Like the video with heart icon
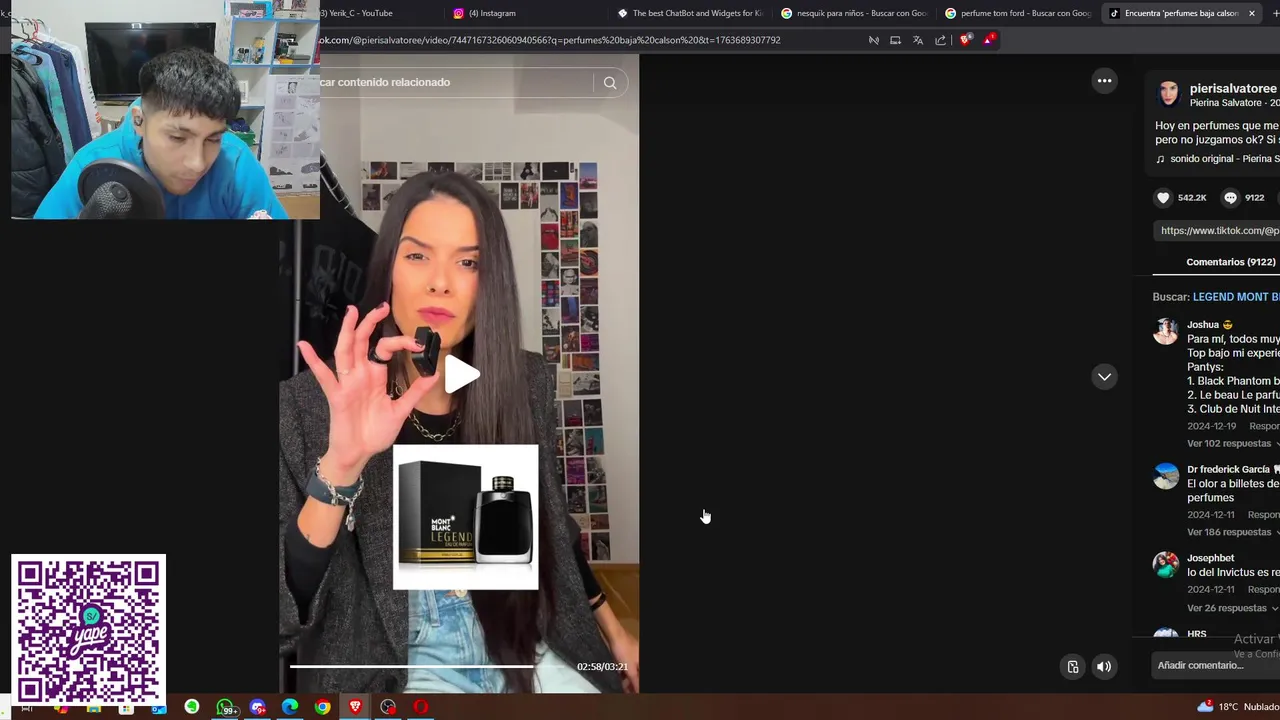 (1163, 198)
